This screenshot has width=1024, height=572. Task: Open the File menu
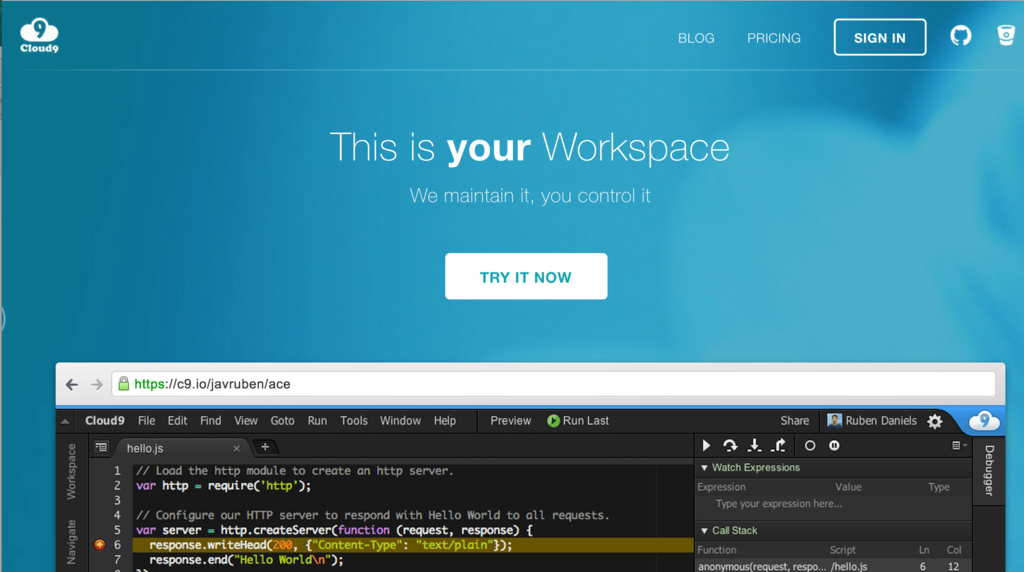point(146,421)
